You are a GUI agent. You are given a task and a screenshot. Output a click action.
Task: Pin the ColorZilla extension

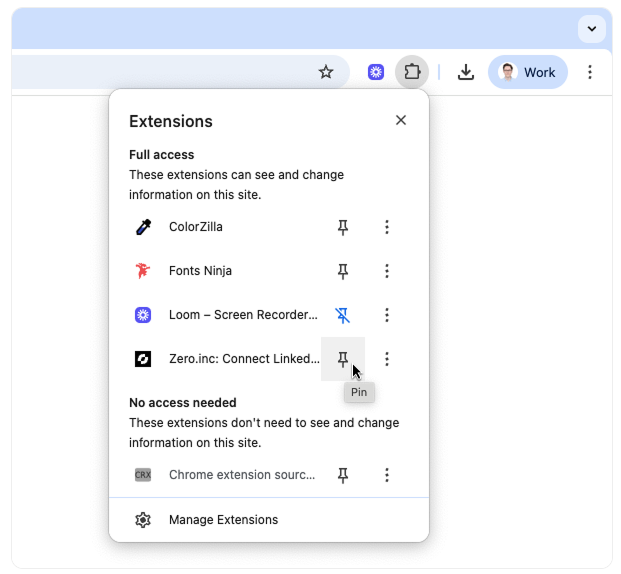point(343,227)
